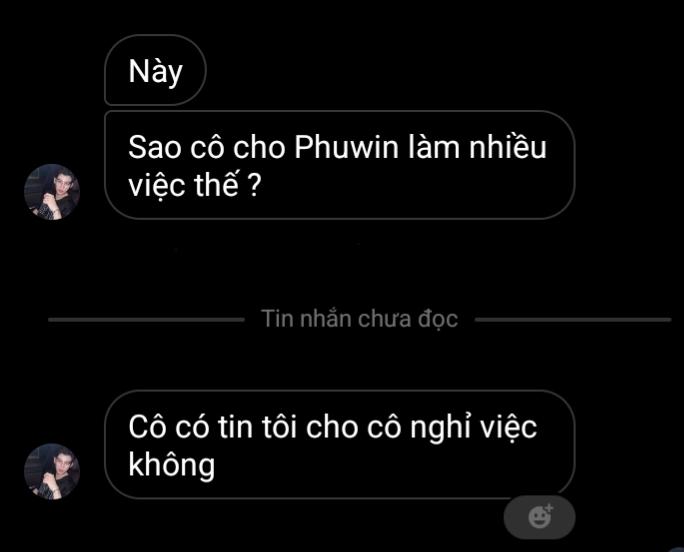Click the word "không" in last message
The width and height of the screenshot is (684, 552).
(172, 464)
